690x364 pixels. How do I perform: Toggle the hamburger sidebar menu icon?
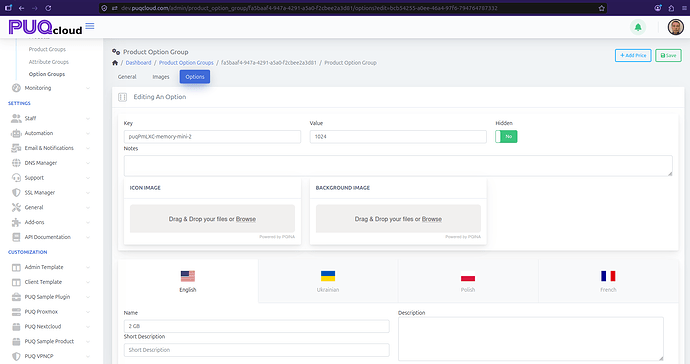click(90, 26)
